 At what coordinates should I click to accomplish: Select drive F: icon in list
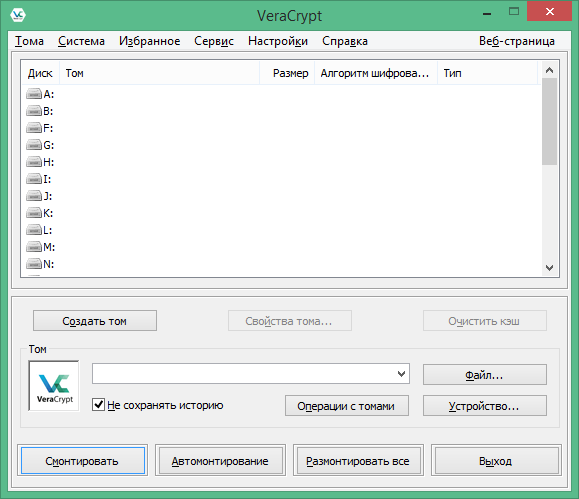pos(34,128)
